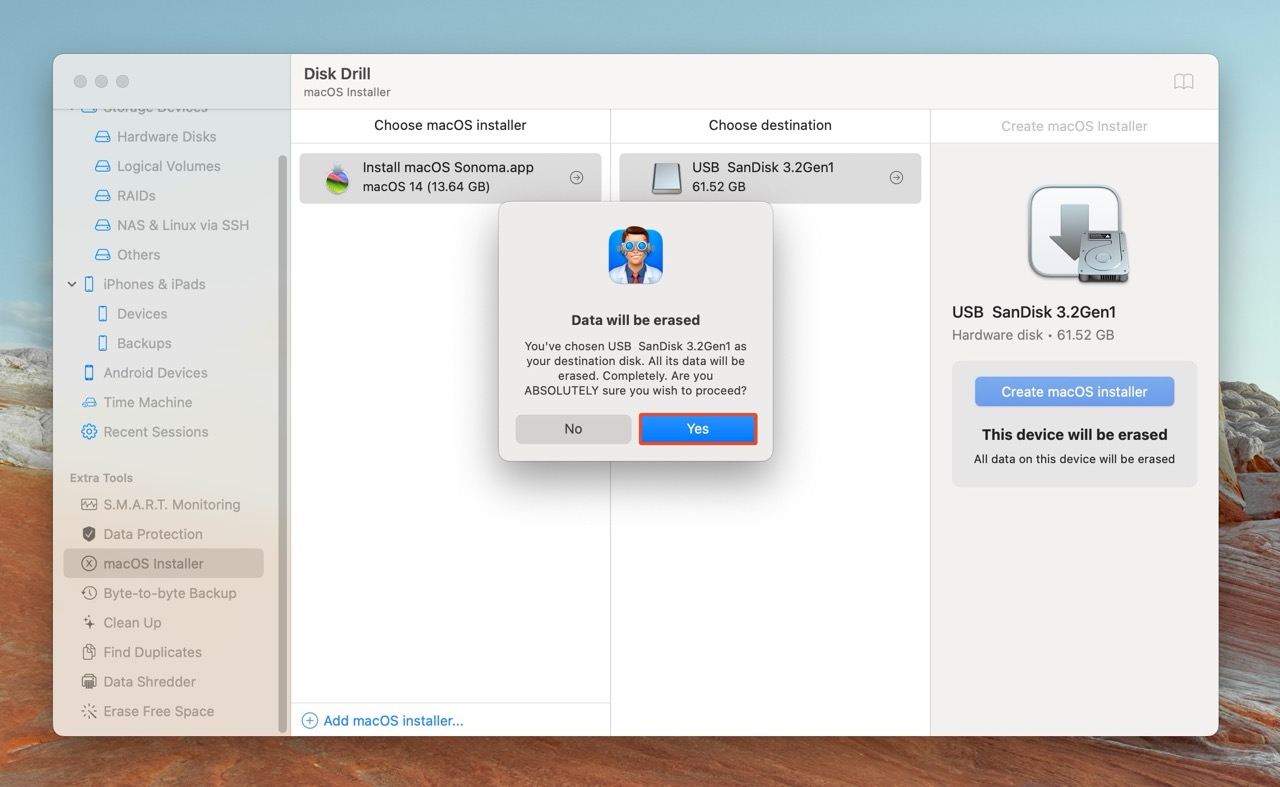Image resolution: width=1280 pixels, height=787 pixels.
Task: Click the NAS & Linux icon
Action: click(x=102, y=225)
